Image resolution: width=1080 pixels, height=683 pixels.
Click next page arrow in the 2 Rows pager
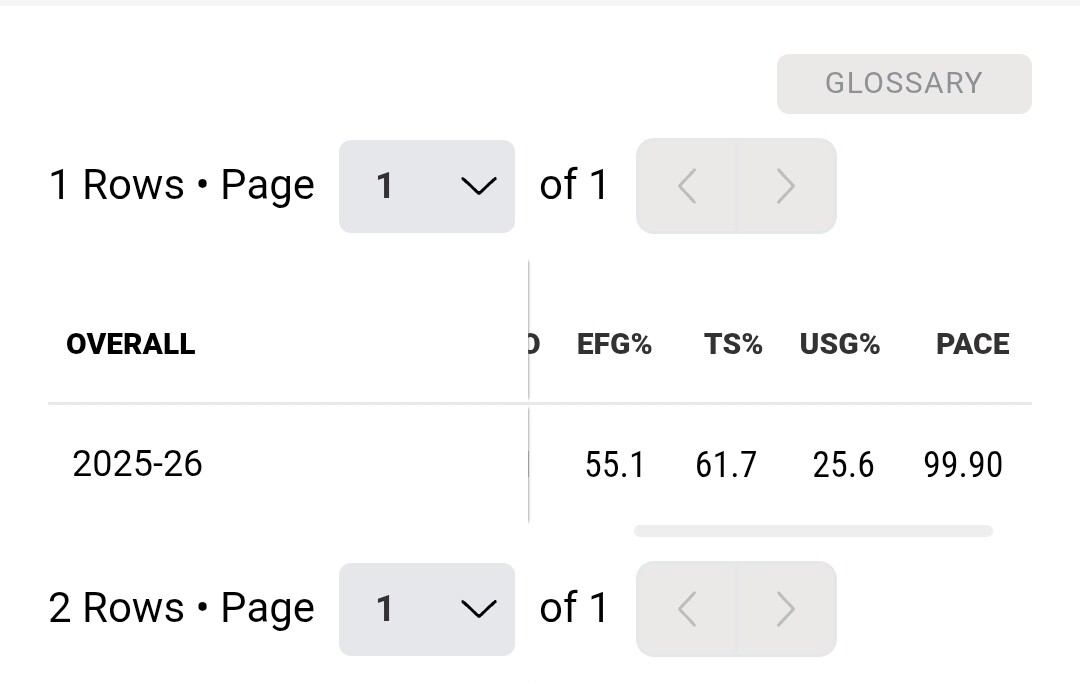coord(786,609)
